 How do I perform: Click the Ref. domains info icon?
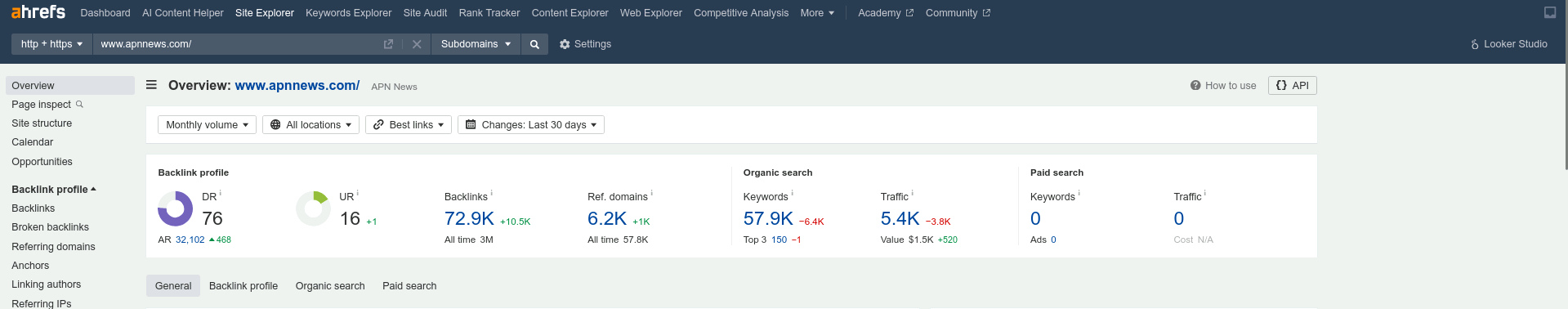click(651, 193)
